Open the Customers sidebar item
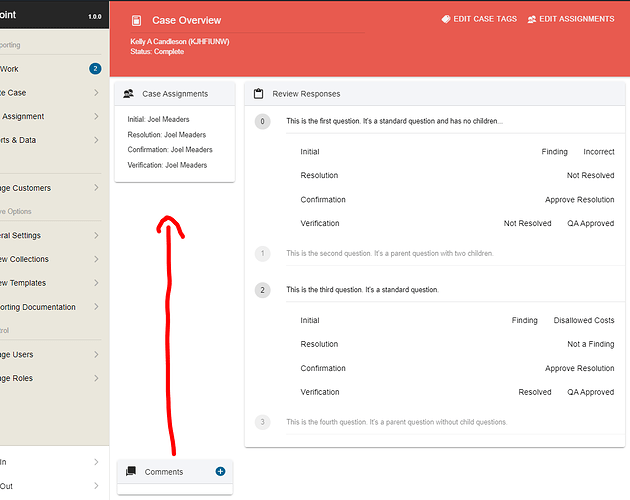The width and height of the screenshot is (630, 500). pyautogui.click(x=51, y=188)
